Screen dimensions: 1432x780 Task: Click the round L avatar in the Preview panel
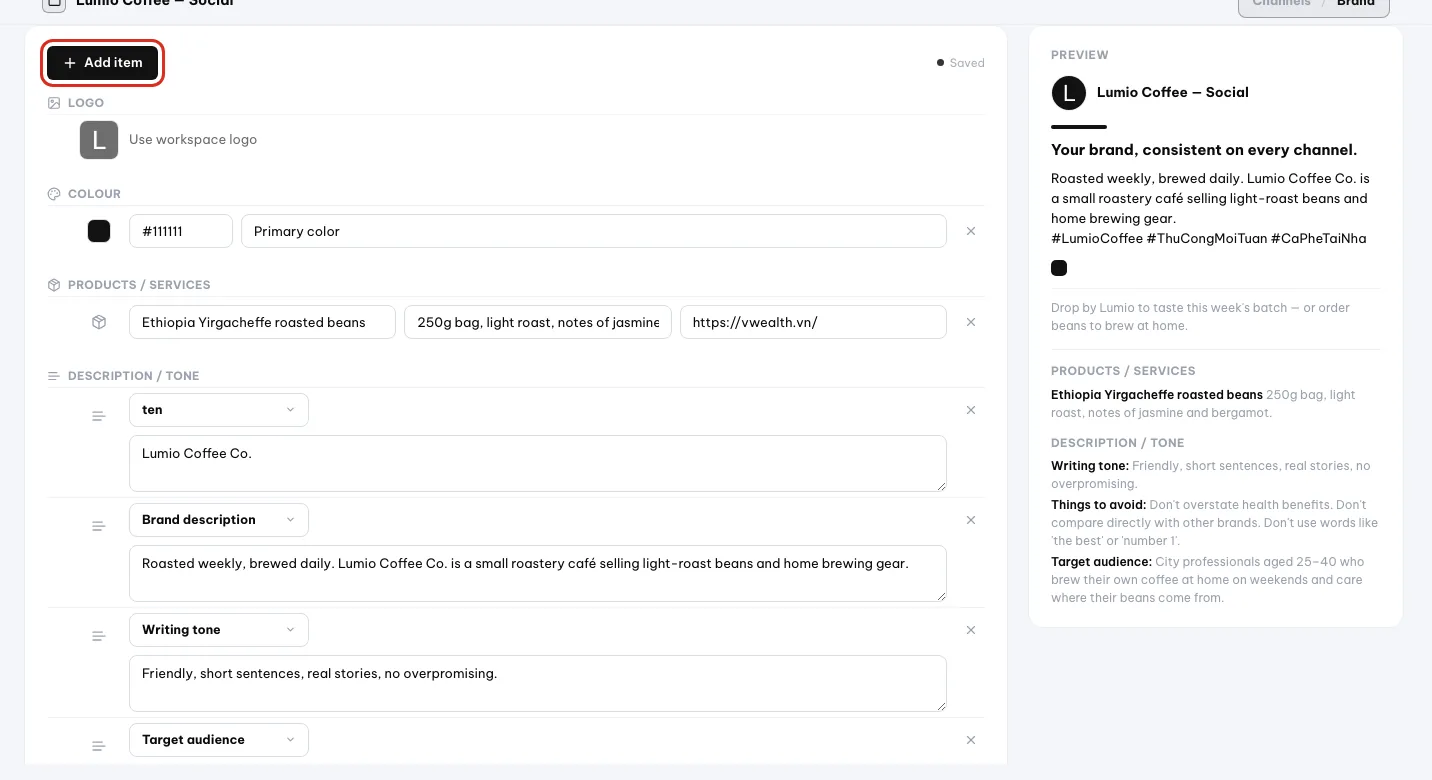coord(1069,93)
